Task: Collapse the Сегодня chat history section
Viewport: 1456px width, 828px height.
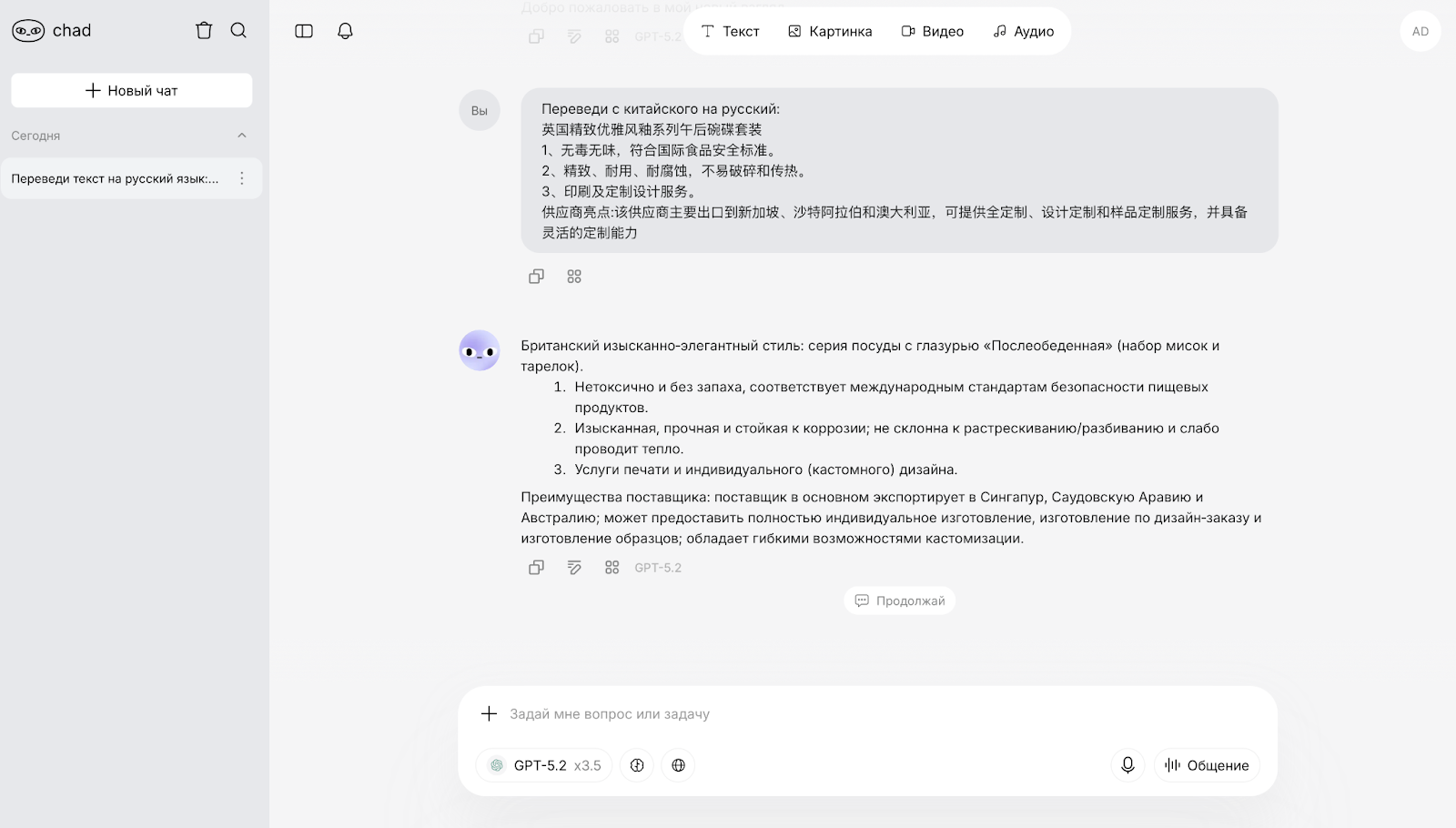Action: [x=242, y=136]
